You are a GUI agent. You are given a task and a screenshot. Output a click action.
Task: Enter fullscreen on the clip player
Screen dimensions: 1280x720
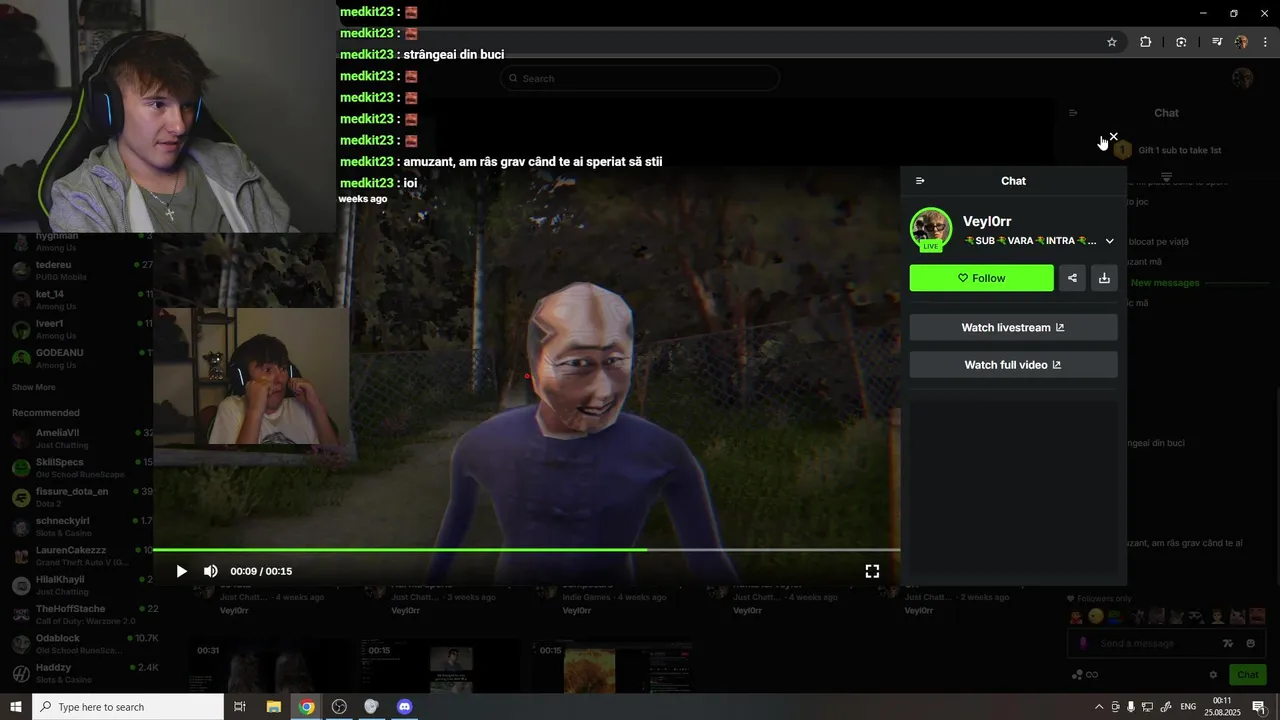pos(872,571)
